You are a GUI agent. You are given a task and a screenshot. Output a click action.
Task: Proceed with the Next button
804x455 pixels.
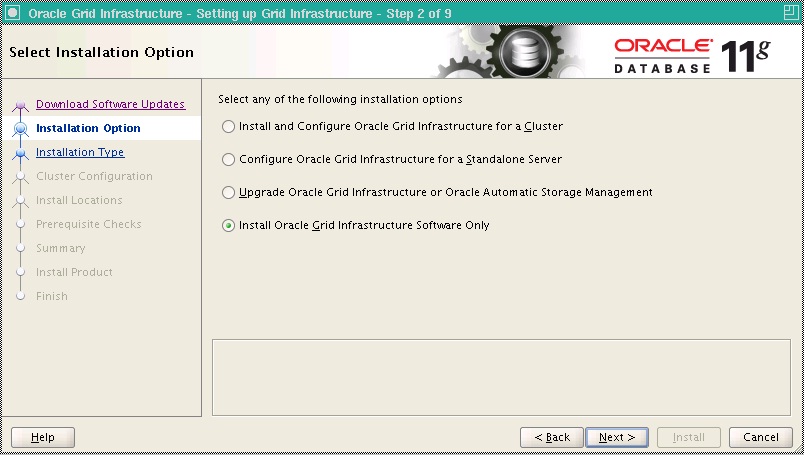pyautogui.click(x=617, y=438)
